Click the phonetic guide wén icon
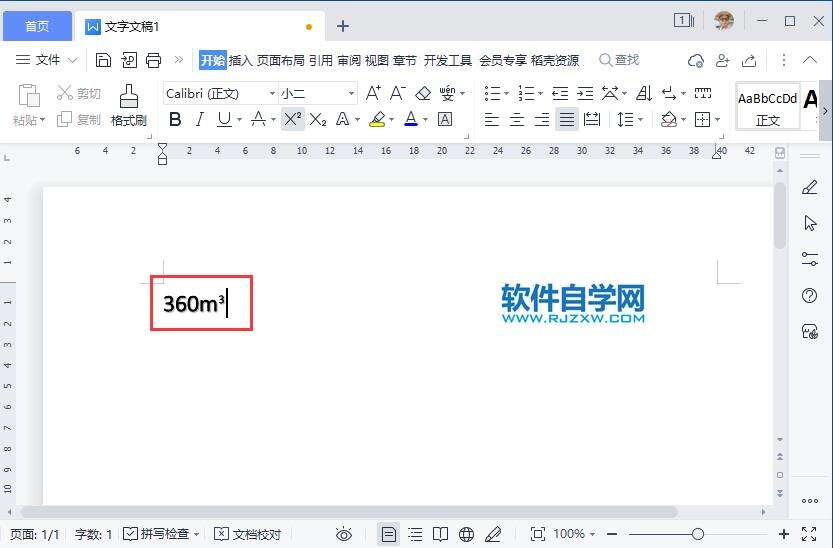The width and height of the screenshot is (833, 548). point(447,93)
